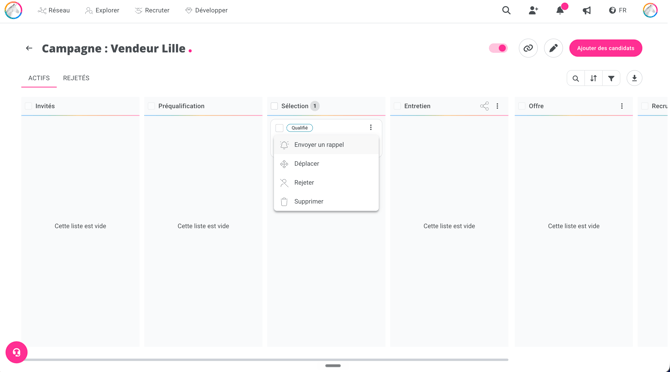This screenshot has height=372, width=670.
Task: Check the Invités column checkbox
Action: point(28,106)
